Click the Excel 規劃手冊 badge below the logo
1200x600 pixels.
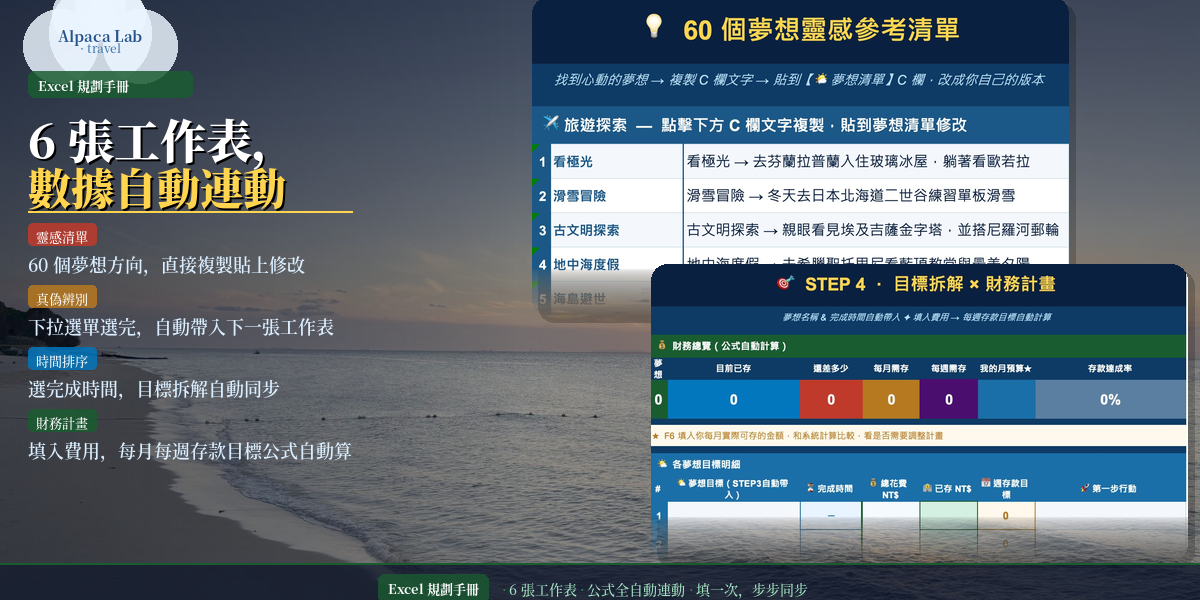tap(110, 86)
